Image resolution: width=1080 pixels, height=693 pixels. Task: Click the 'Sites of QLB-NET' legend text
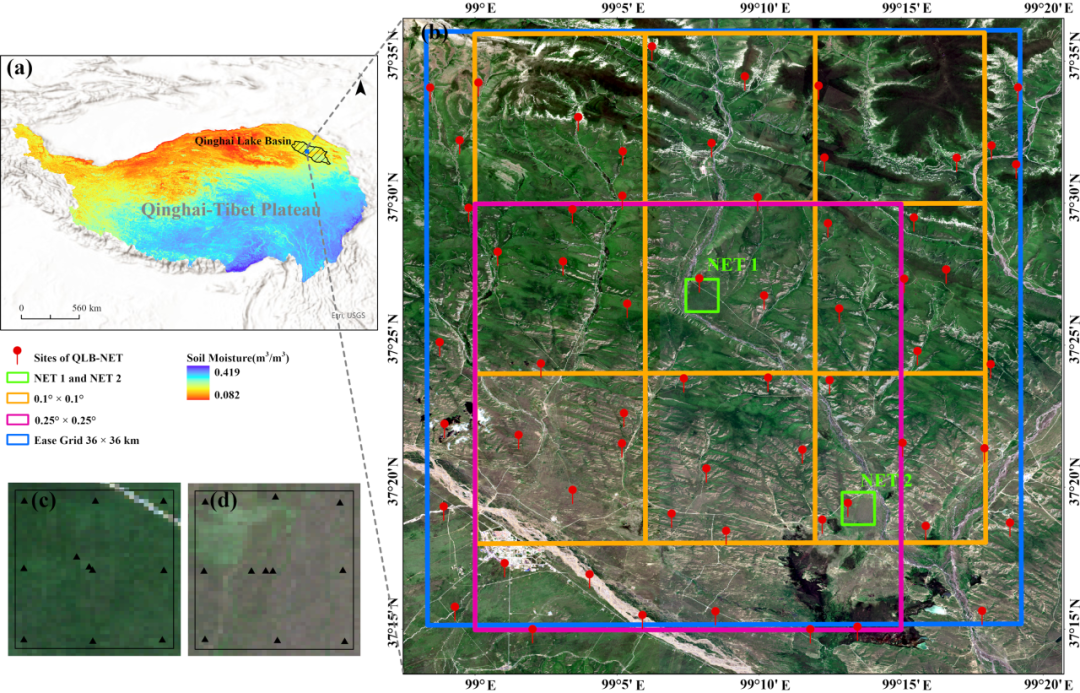tap(79, 358)
